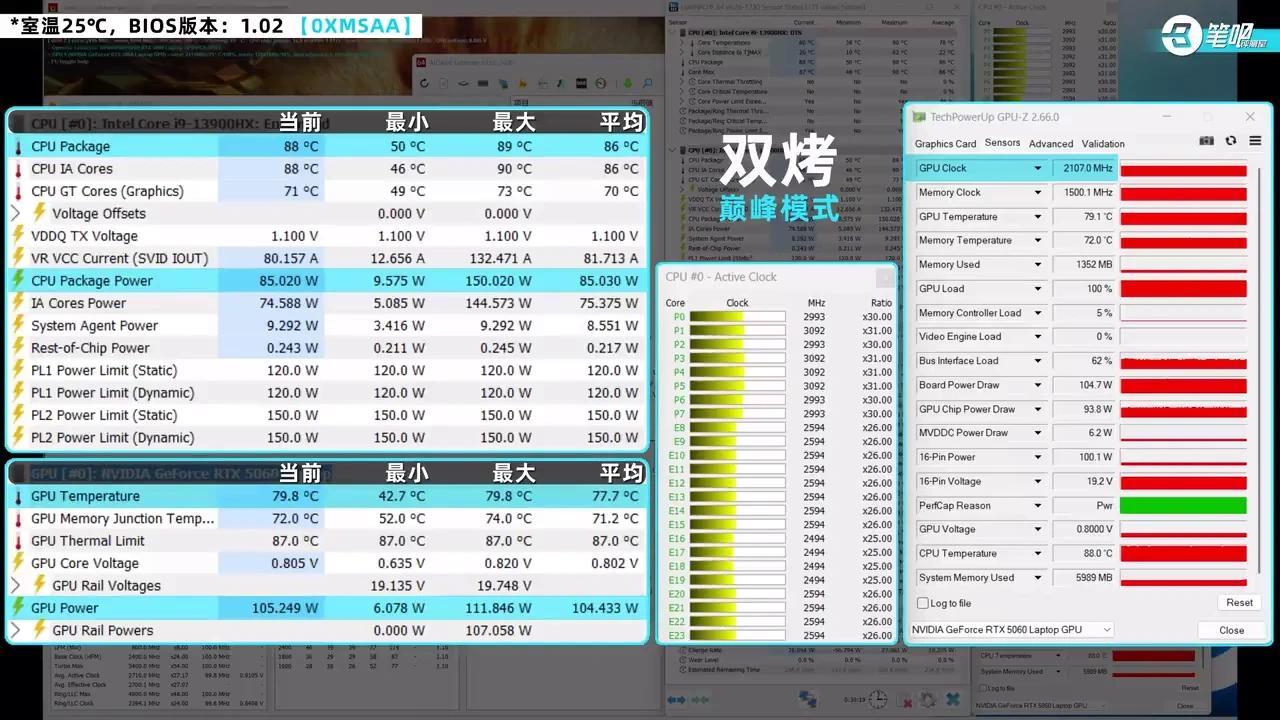1280x720 pixels.
Task: Open HWiNFO settings via the gear icon
Action: tap(927, 699)
